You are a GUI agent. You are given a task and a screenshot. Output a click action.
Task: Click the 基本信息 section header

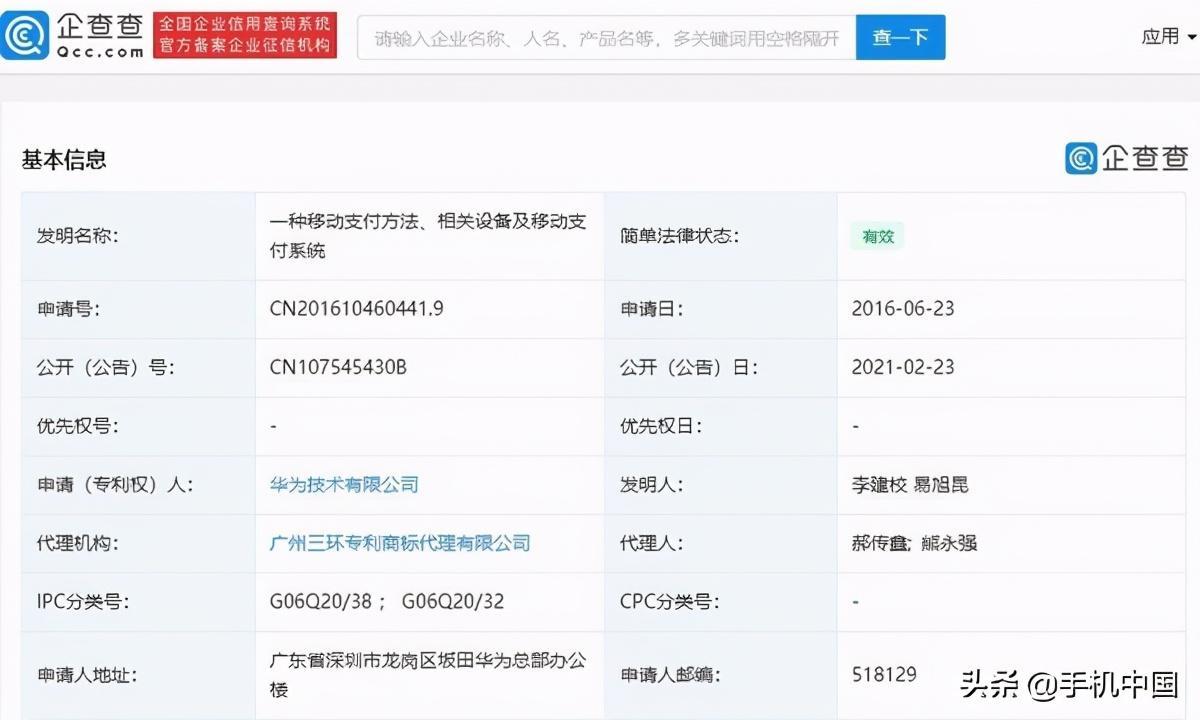tap(63, 159)
